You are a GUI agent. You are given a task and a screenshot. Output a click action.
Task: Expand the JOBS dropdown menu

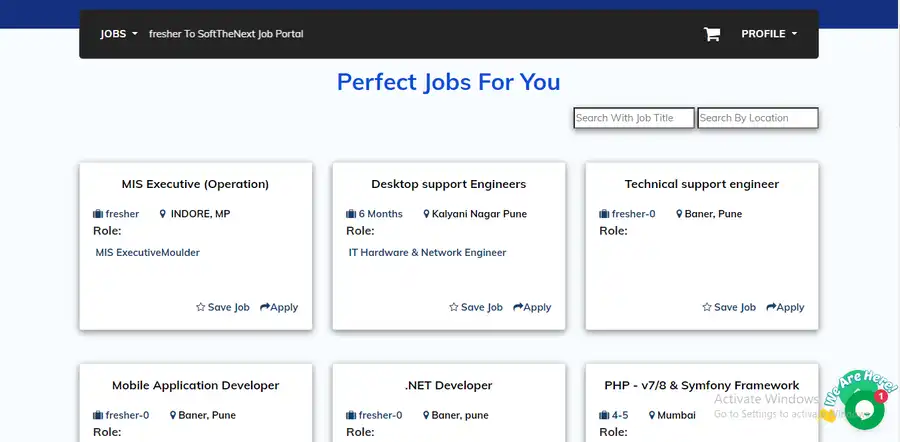pos(119,34)
